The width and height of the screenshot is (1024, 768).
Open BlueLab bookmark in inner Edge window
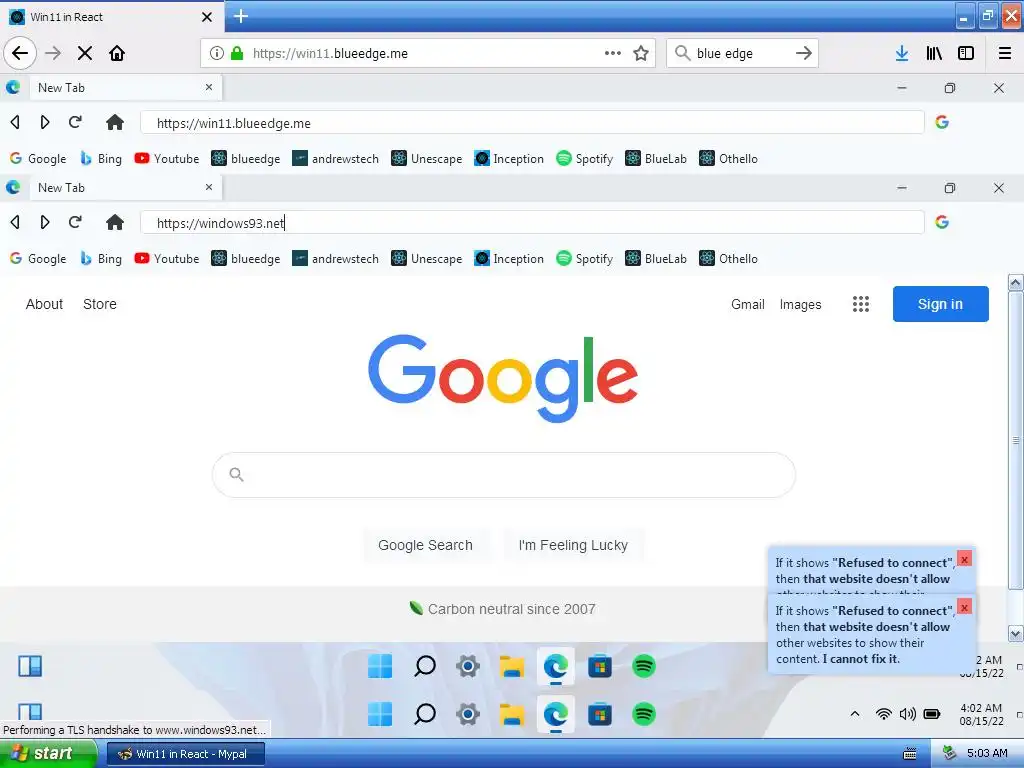click(x=656, y=259)
